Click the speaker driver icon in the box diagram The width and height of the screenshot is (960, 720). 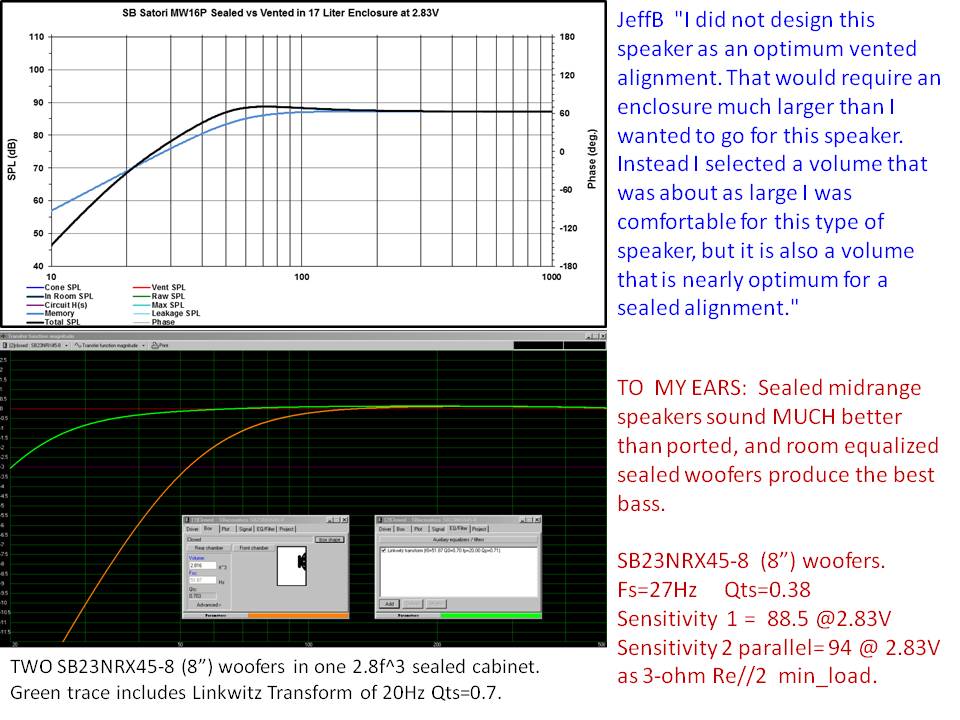point(302,561)
